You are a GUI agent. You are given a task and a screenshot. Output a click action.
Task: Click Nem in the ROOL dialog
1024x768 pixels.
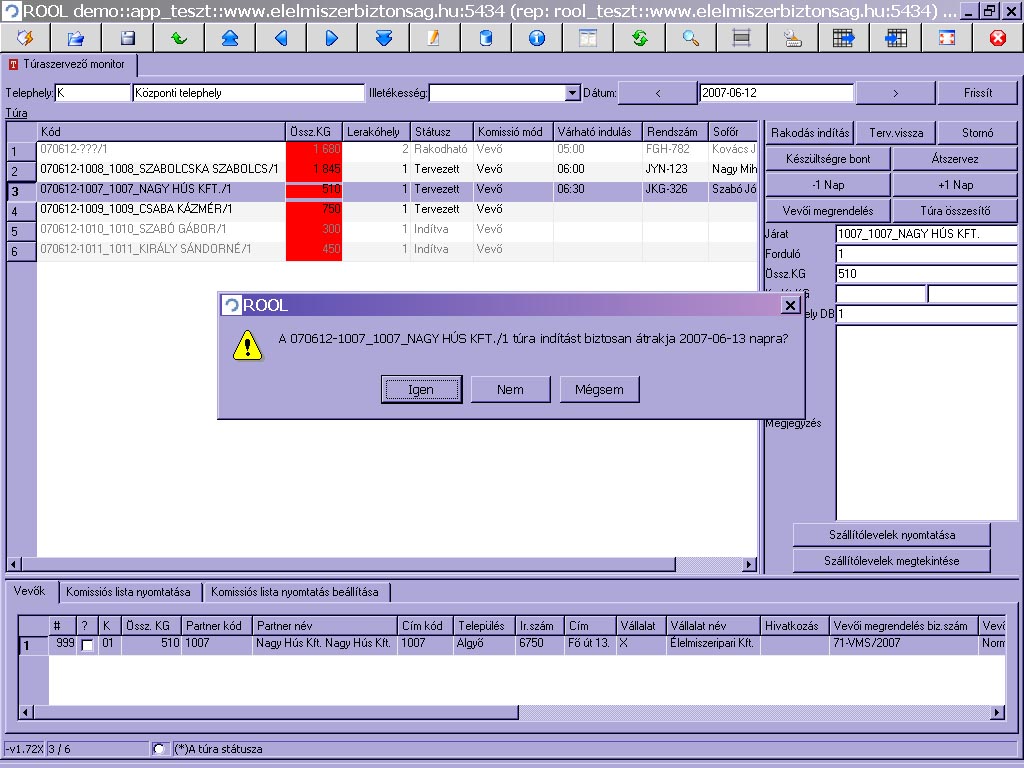pos(510,389)
